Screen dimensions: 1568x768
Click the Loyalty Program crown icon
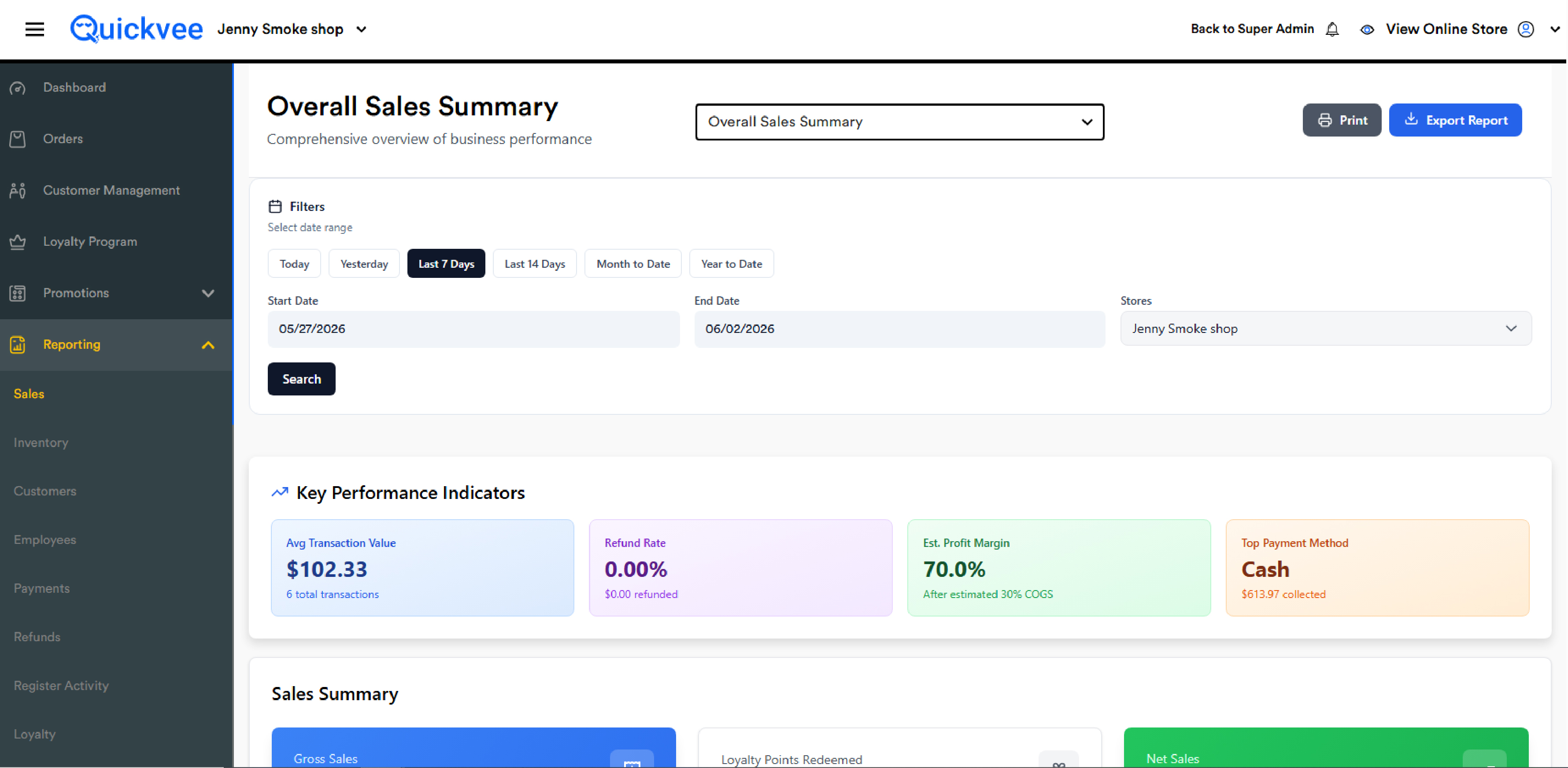[x=18, y=242]
